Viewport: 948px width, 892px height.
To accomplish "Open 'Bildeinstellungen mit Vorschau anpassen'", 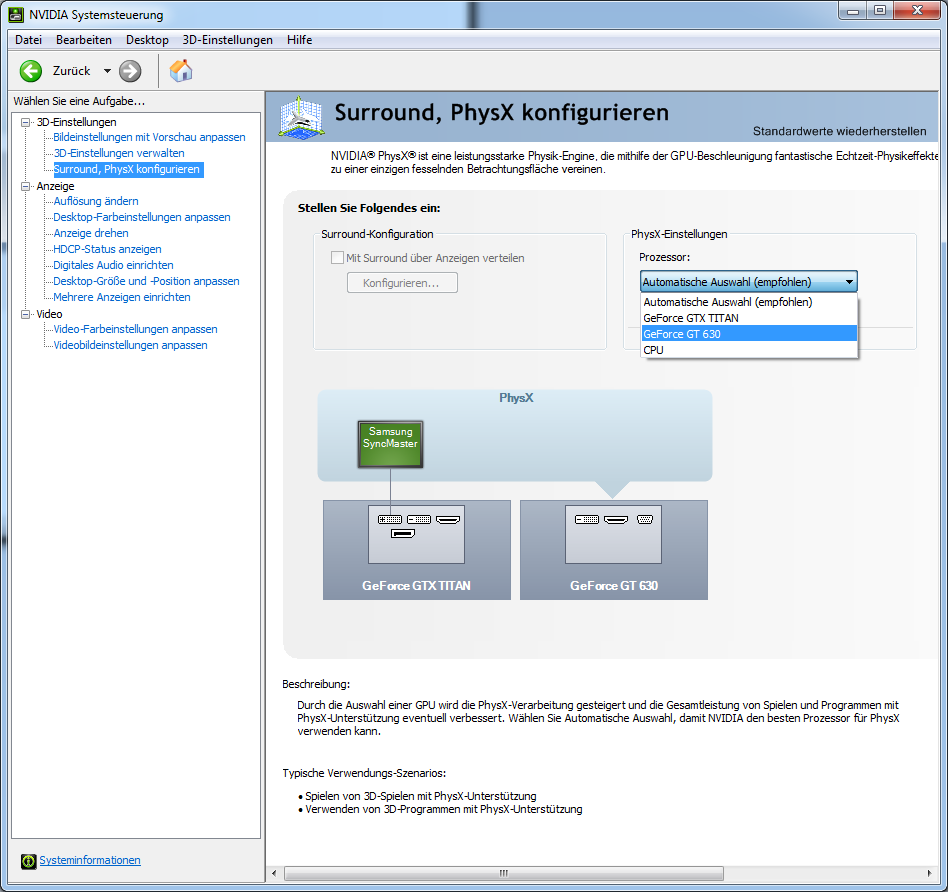I will tap(149, 137).
